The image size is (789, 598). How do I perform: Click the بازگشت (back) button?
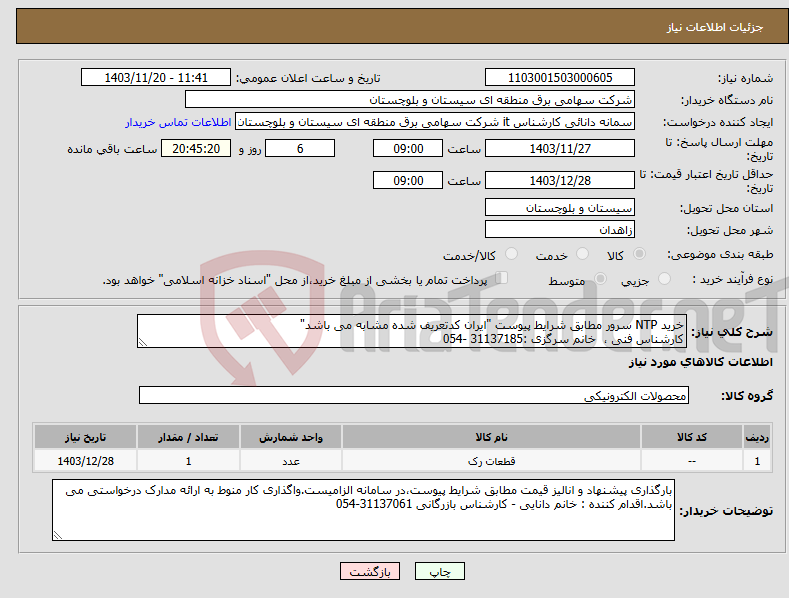tap(370, 572)
